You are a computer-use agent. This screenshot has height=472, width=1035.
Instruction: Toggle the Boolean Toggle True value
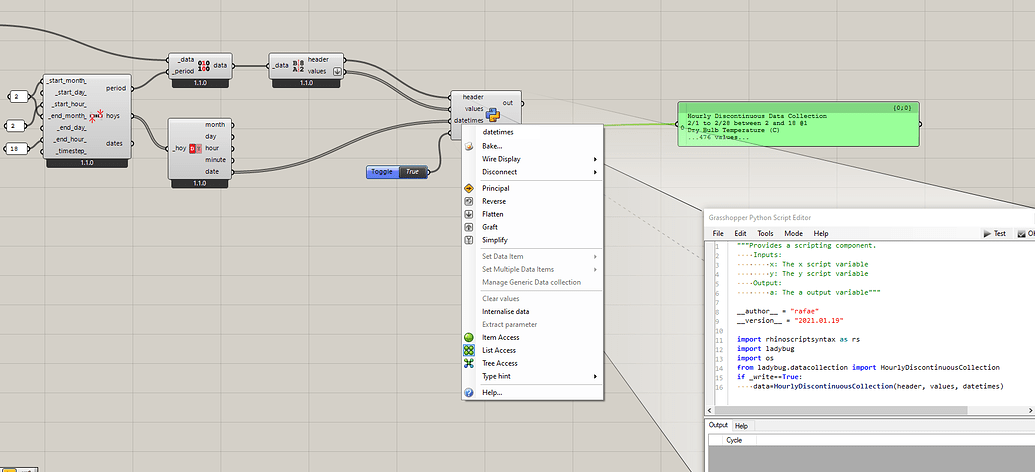click(413, 172)
